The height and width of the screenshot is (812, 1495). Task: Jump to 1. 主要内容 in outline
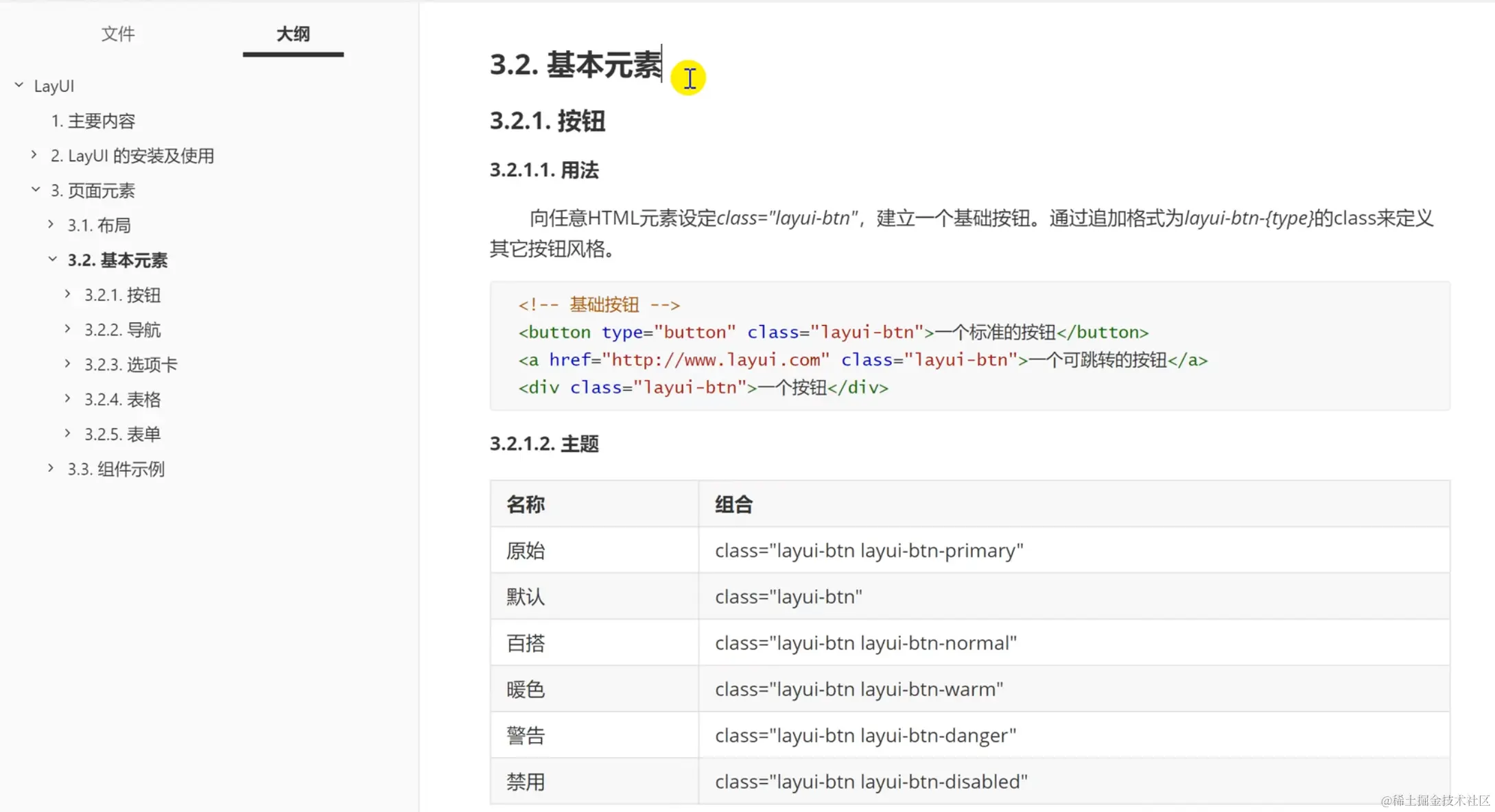point(93,121)
